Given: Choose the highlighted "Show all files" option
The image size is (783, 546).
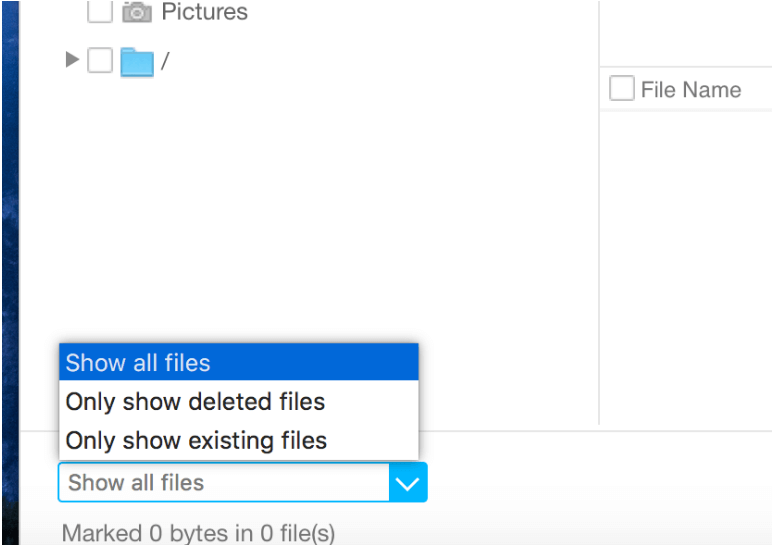Looking at the screenshot, I should 239,362.
